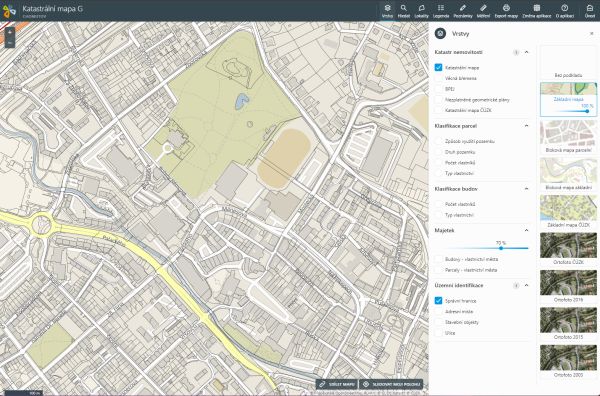
Task: Select the Bloková mapa parcelní basemap
Action: pyautogui.click(x=568, y=137)
